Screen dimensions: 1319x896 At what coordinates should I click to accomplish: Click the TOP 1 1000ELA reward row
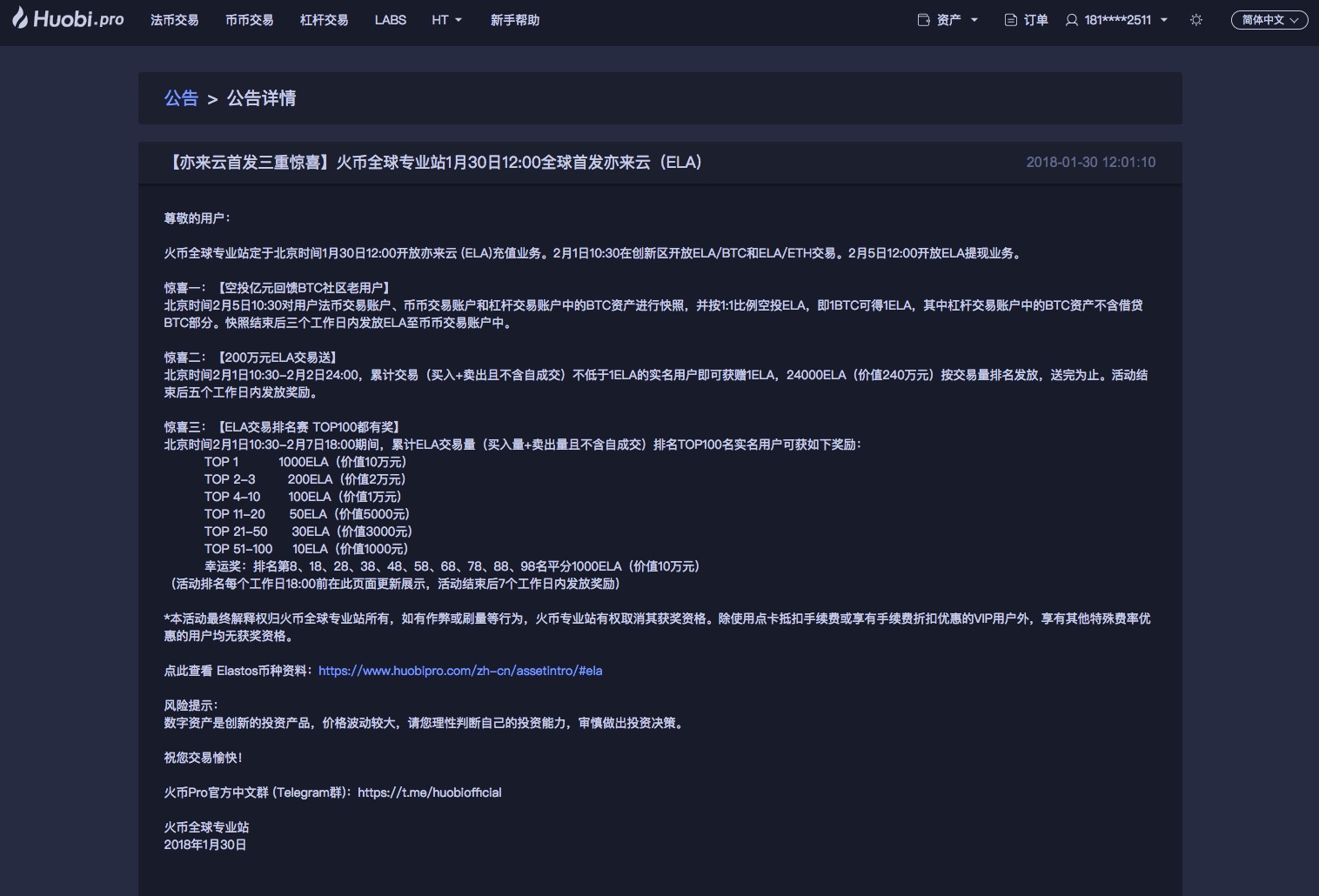(305, 462)
